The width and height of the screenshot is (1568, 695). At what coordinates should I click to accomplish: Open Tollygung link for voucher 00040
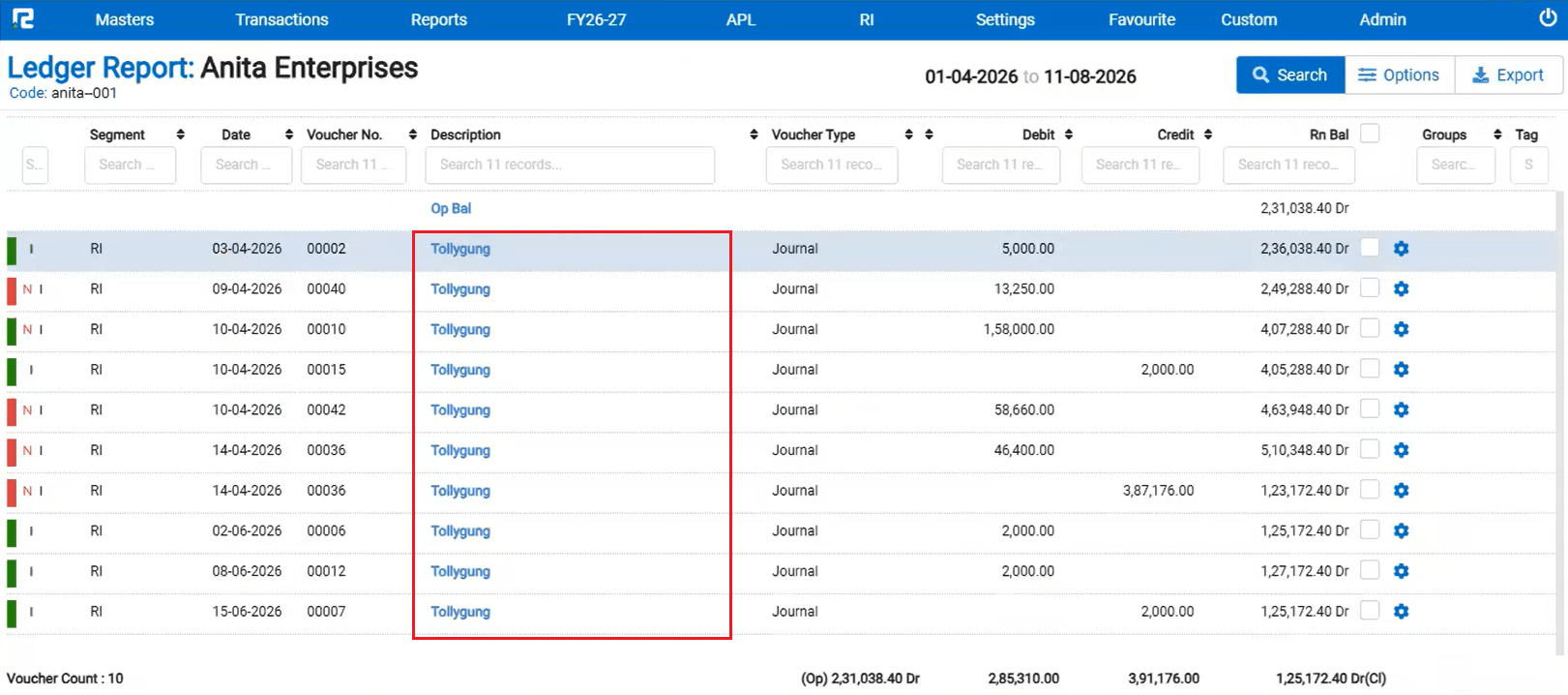pyautogui.click(x=460, y=288)
